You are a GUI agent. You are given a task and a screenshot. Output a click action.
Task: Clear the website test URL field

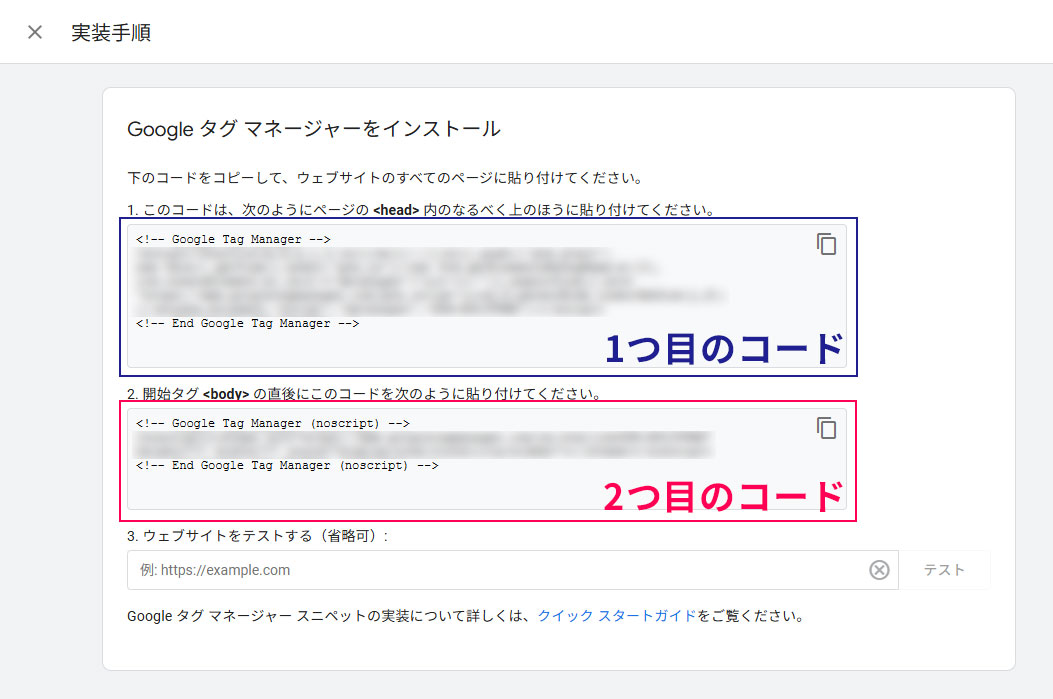[x=879, y=570]
